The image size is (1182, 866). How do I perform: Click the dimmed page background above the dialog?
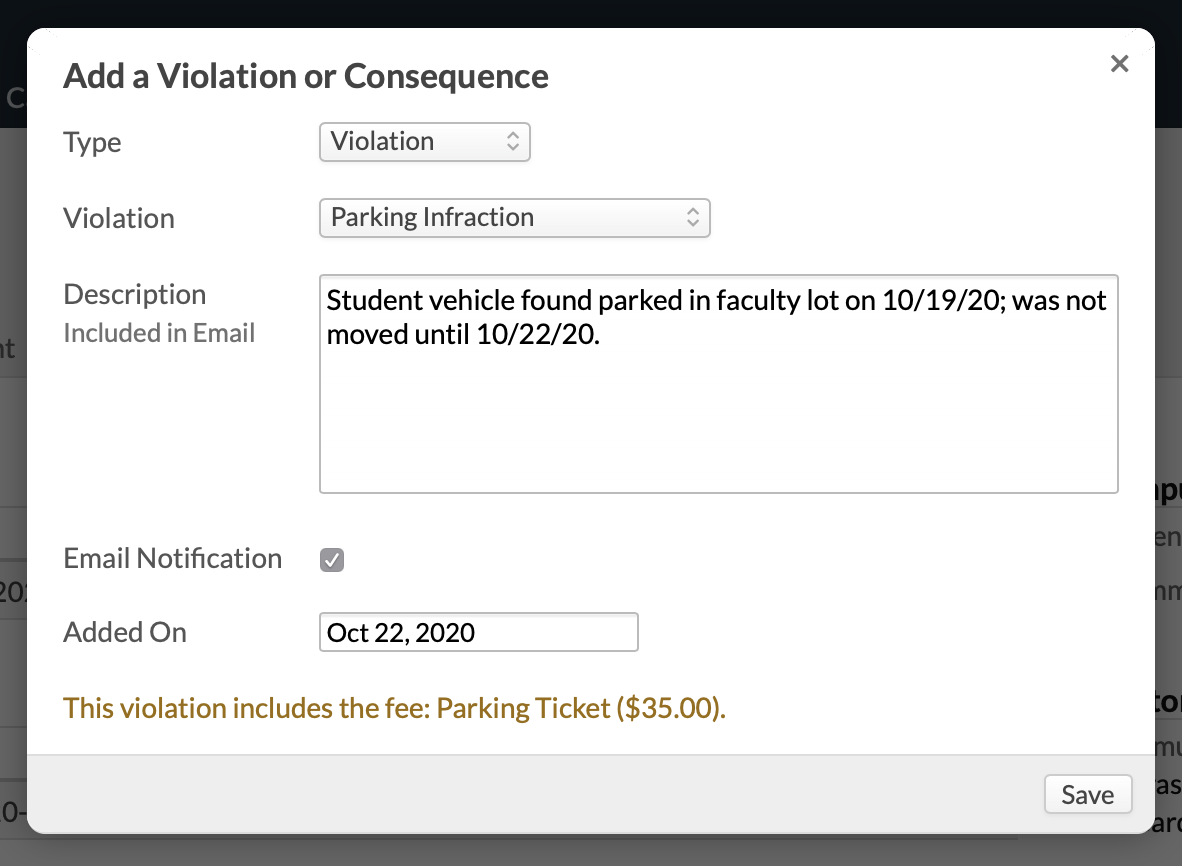[600, 12]
